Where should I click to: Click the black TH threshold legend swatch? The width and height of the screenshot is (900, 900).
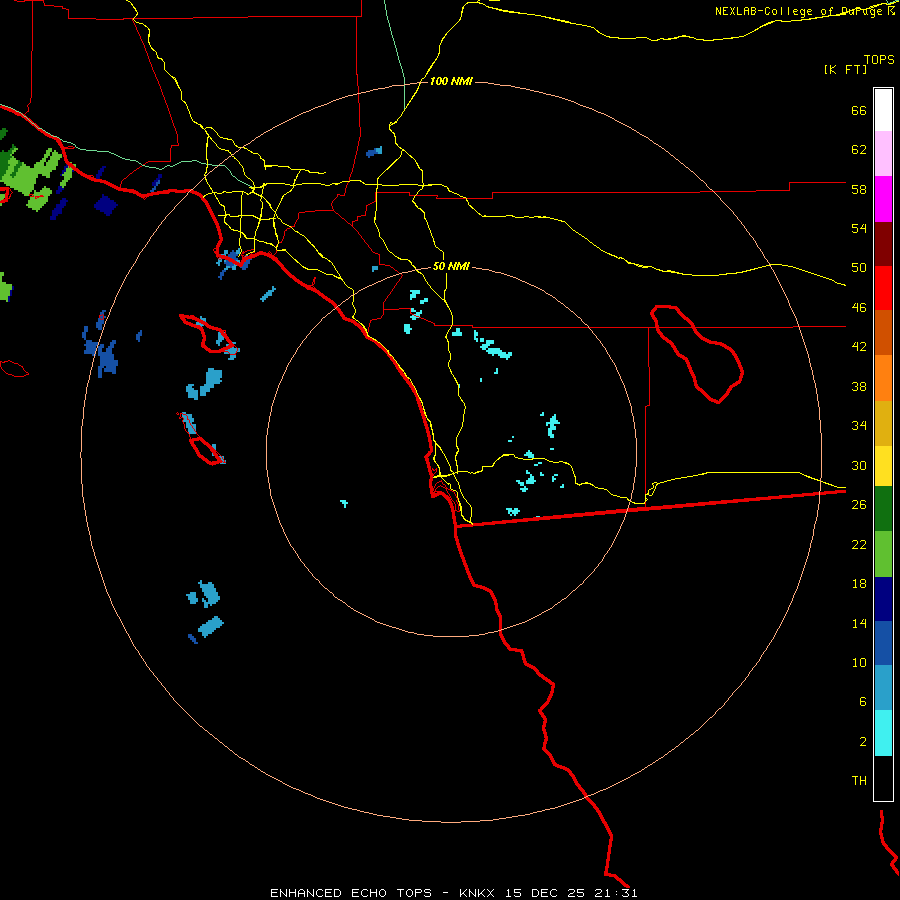coord(883,778)
